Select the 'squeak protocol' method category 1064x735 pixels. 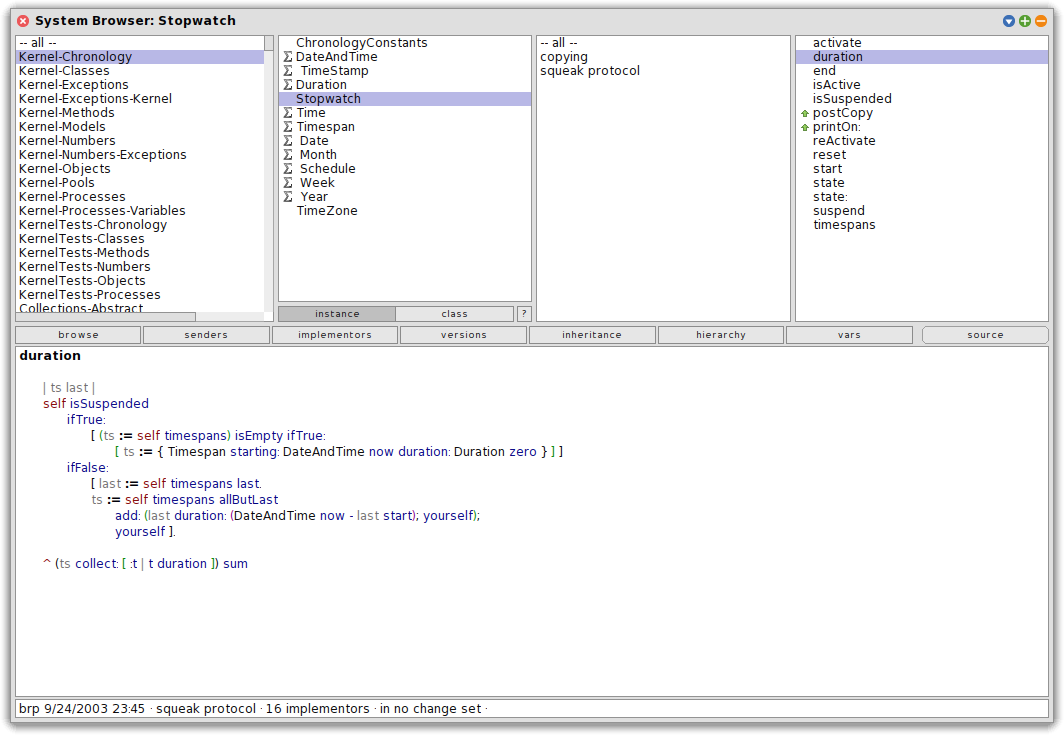[x=589, y=71]
